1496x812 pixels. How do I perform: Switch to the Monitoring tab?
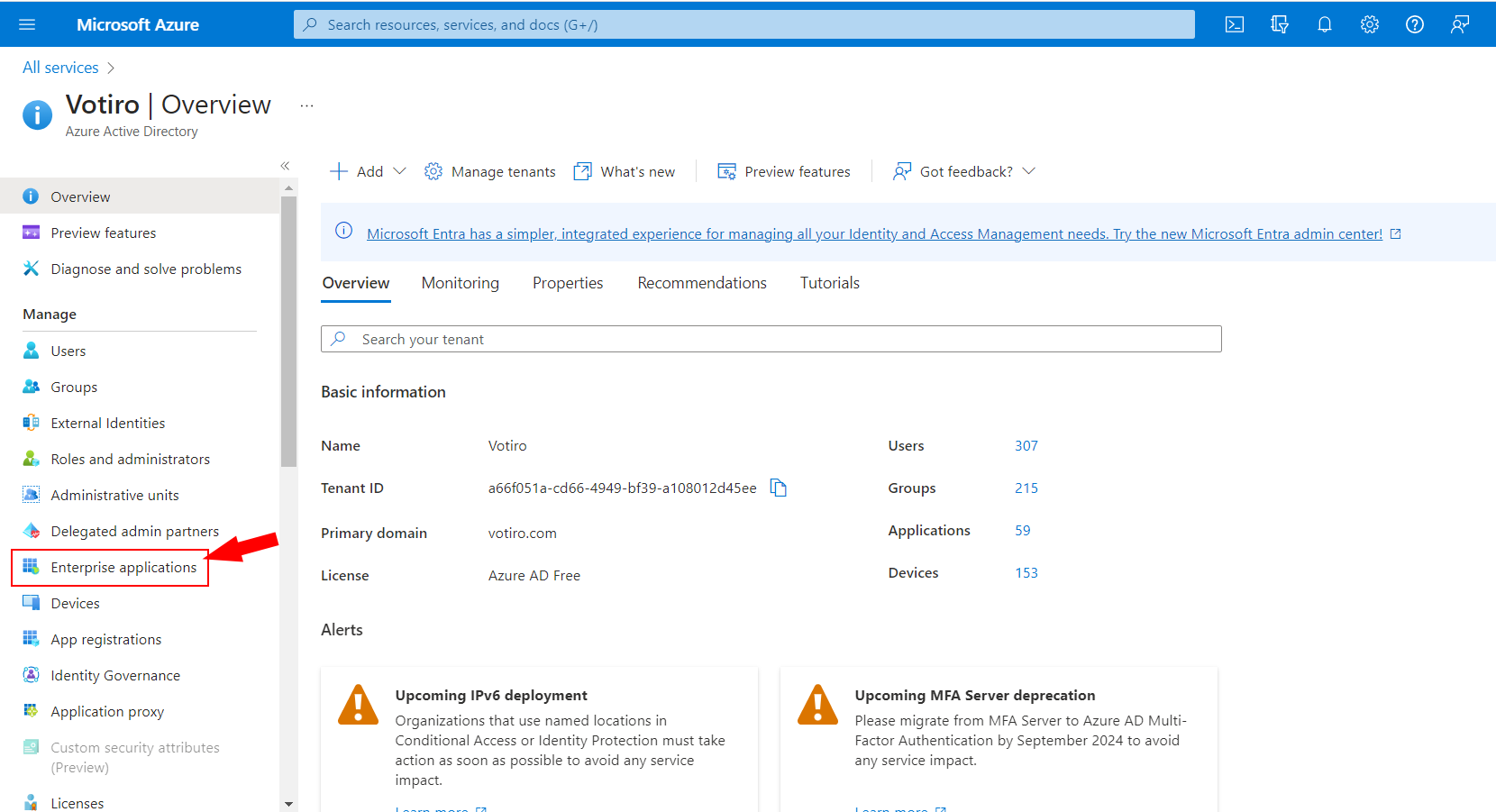[461, 283]
